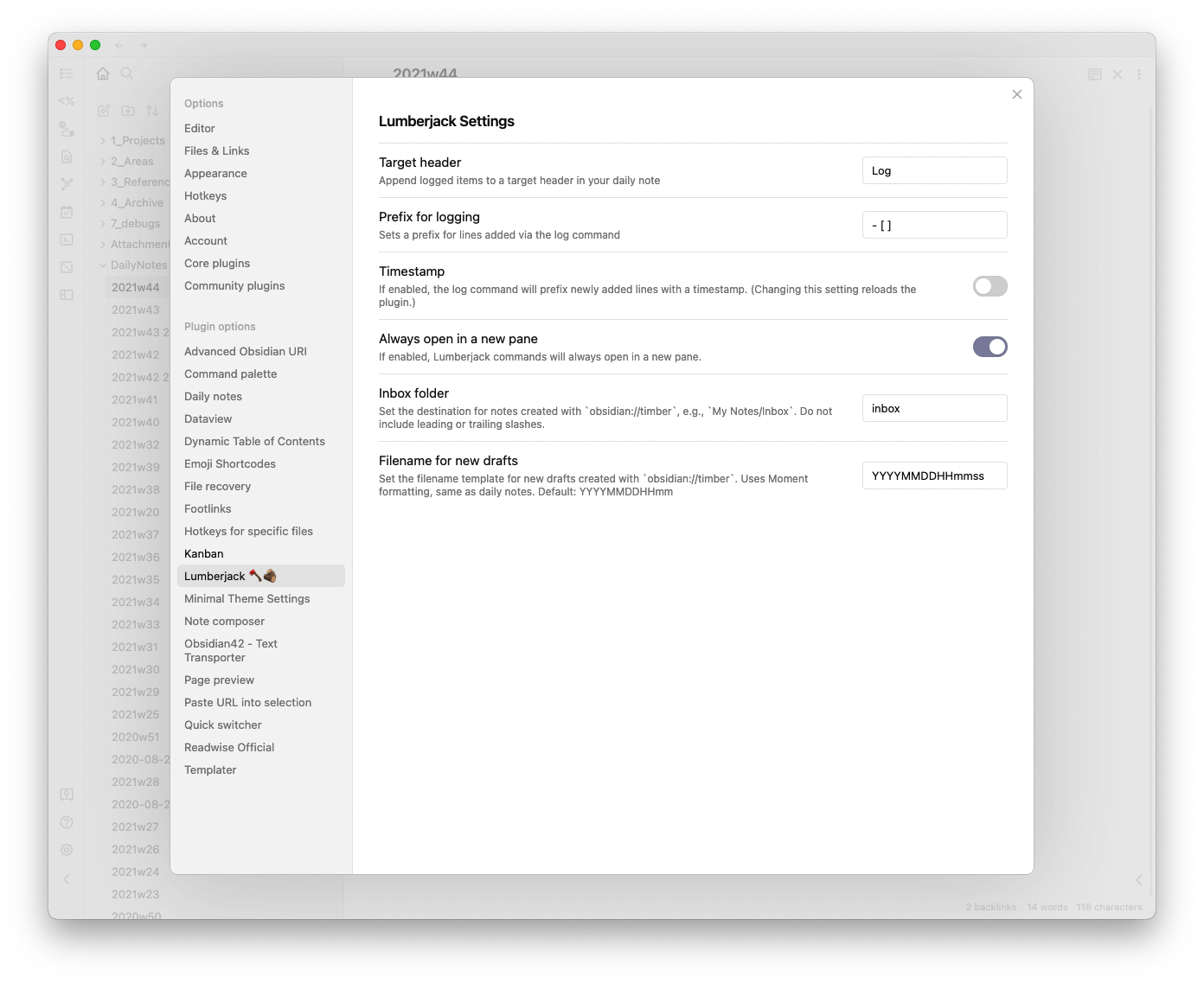Viewport: 1204px width, 983px height.
Task: Open Account settings
Action: click(x=206, y=240)
